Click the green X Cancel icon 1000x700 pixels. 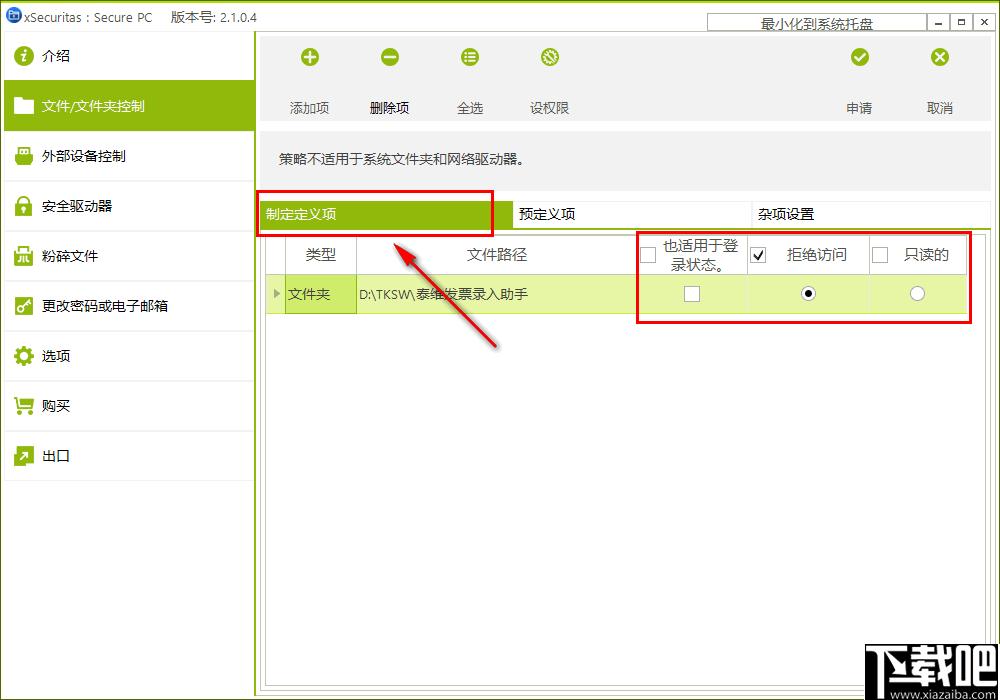939,57
